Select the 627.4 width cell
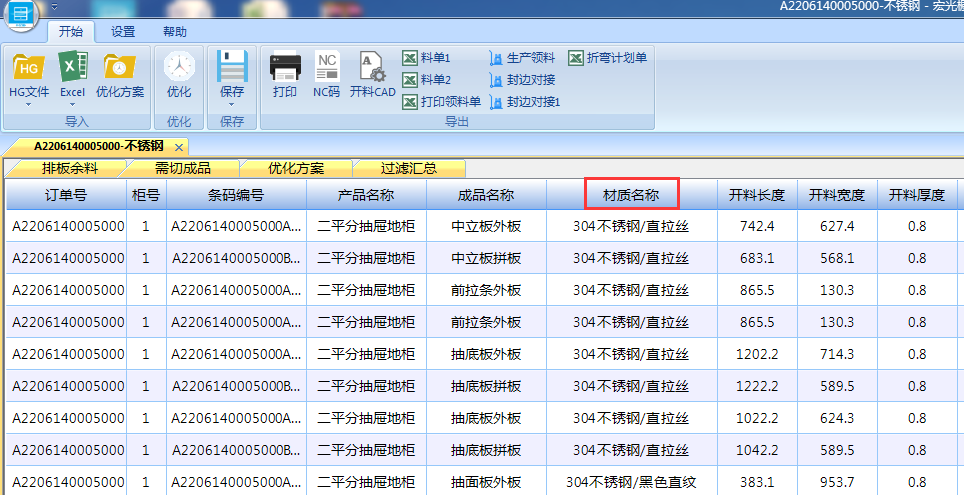 pos(837,226)
